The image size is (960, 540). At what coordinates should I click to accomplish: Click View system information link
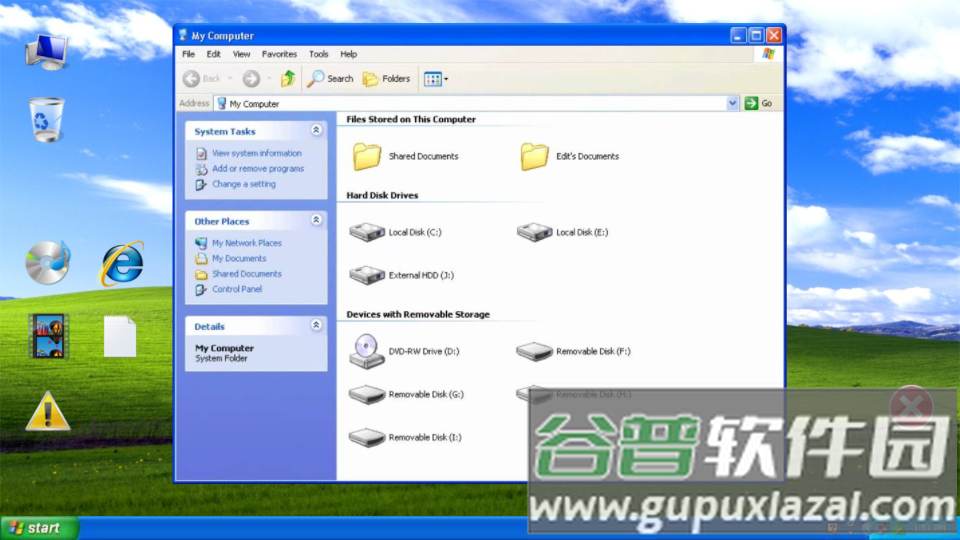256,153
